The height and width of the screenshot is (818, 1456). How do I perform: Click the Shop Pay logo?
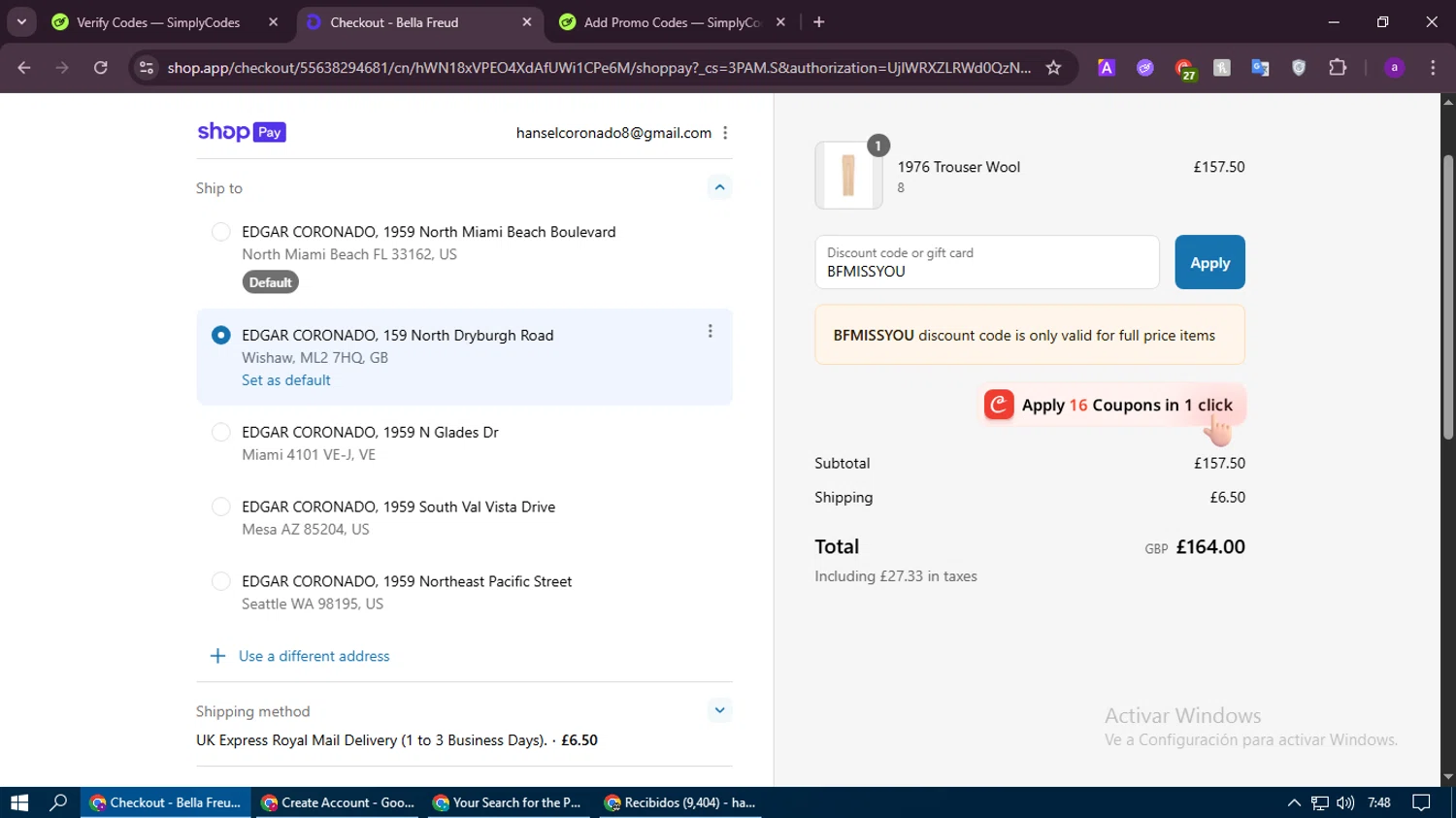coord(242,132)
